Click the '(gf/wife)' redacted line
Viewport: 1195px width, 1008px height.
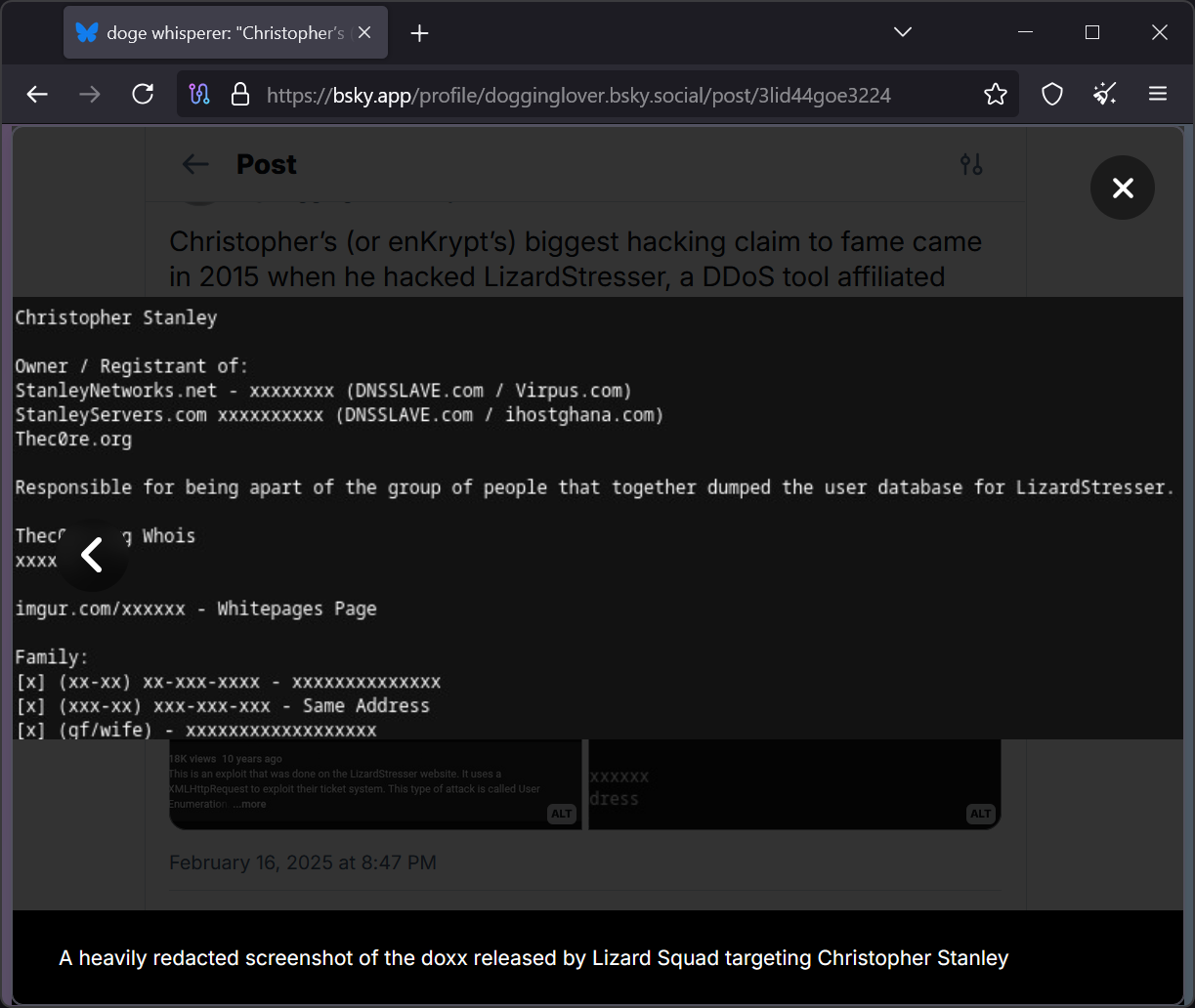195,730
